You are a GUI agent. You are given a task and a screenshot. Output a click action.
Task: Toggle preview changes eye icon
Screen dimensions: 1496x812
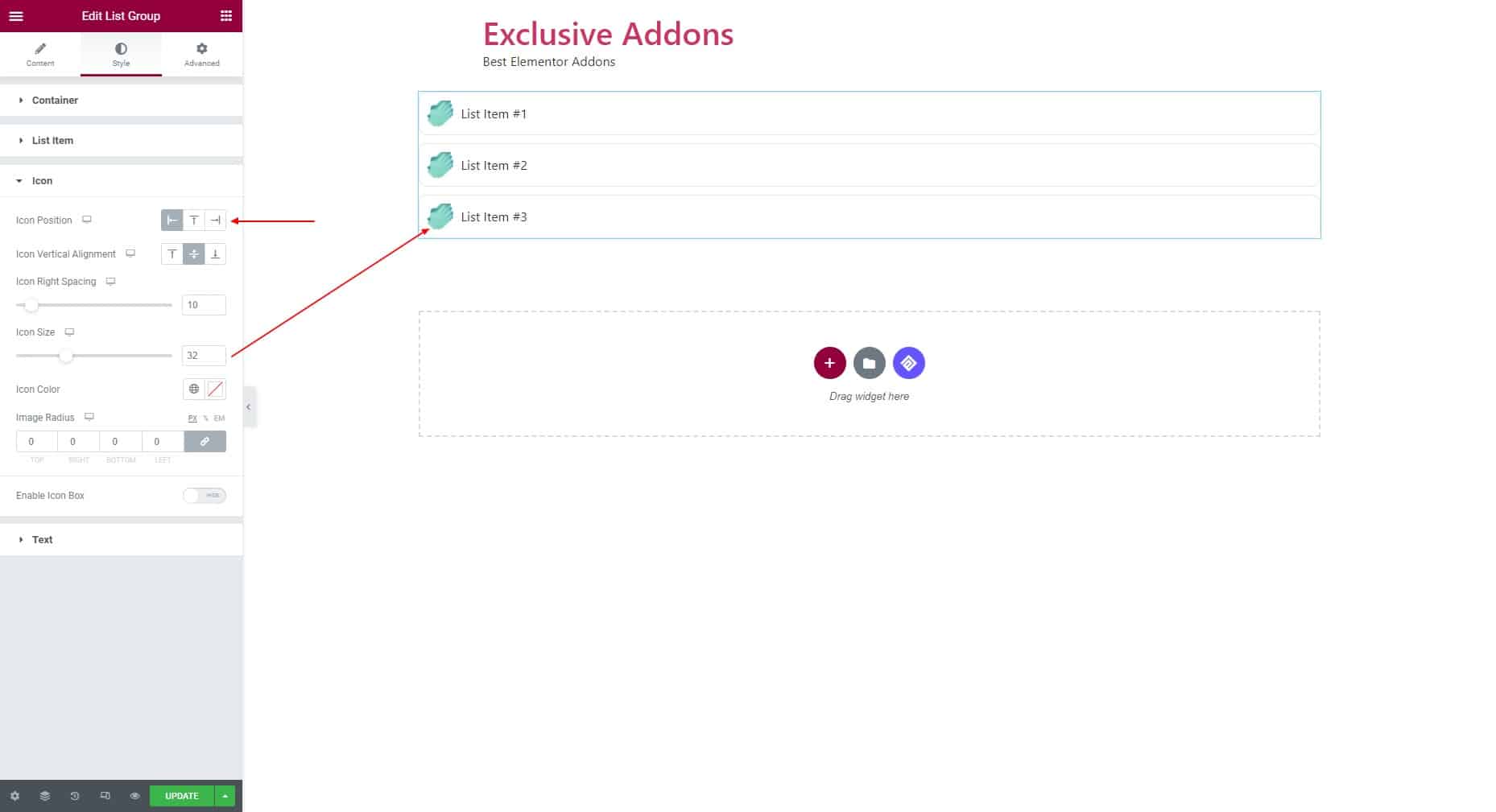point(135,796)
